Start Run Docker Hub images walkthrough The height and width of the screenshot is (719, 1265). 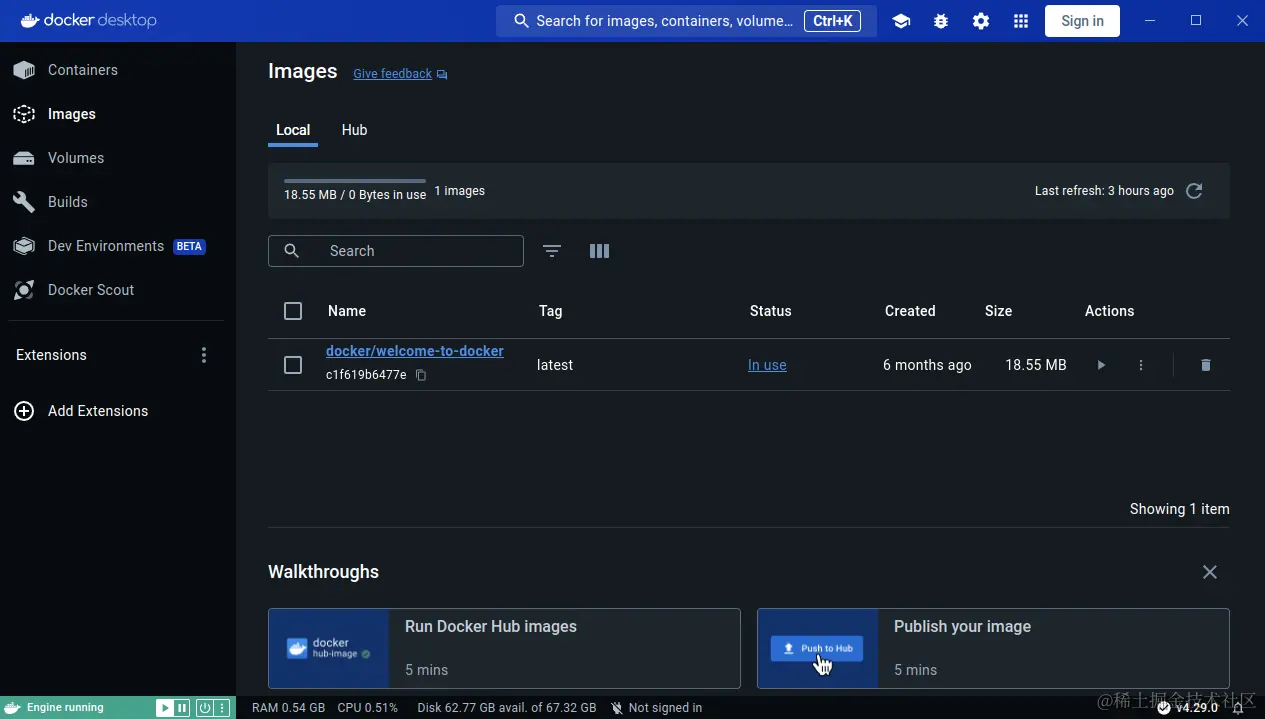[504, 648]
